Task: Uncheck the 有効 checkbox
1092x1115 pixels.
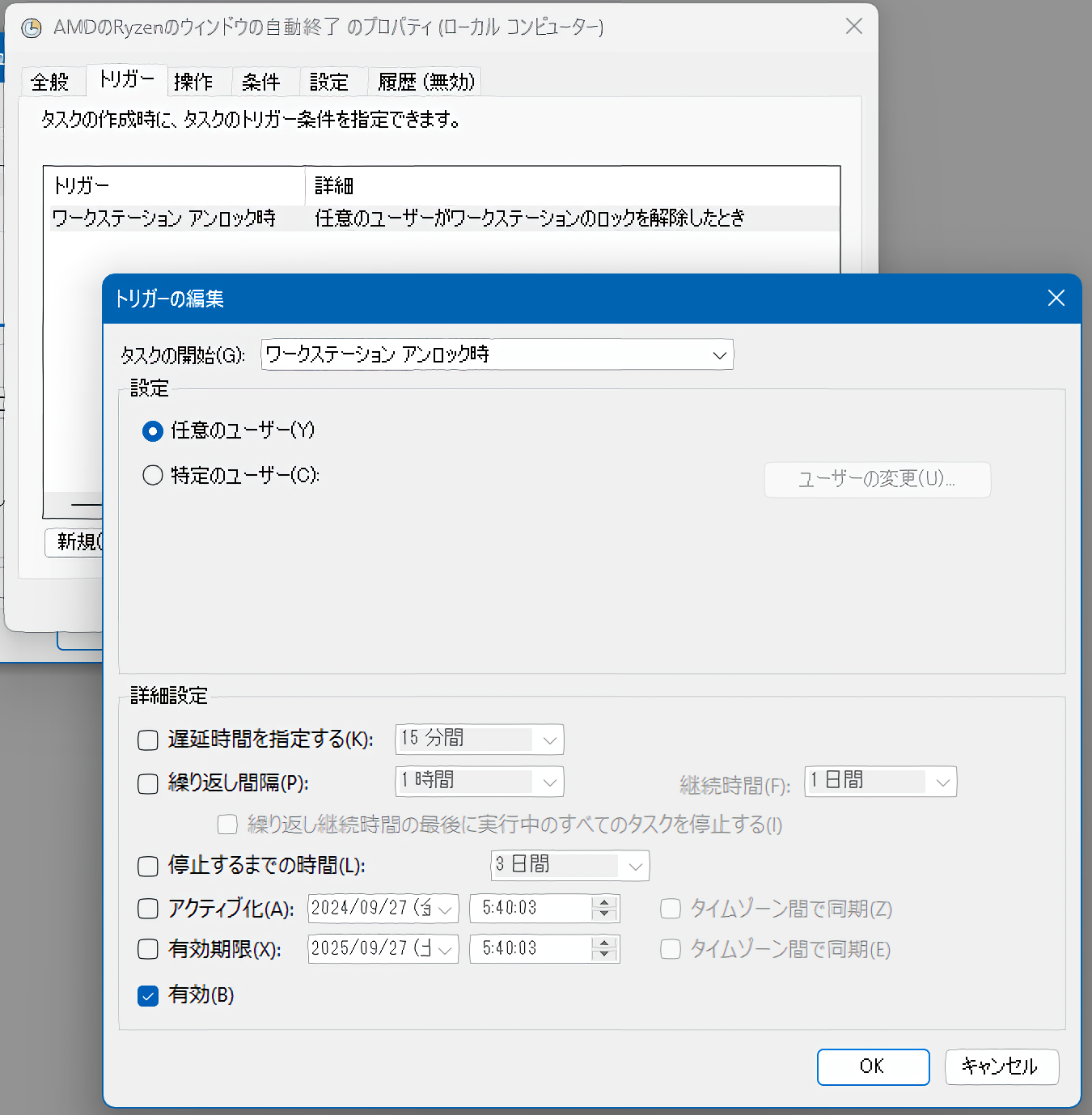Action: coord(147,996)
